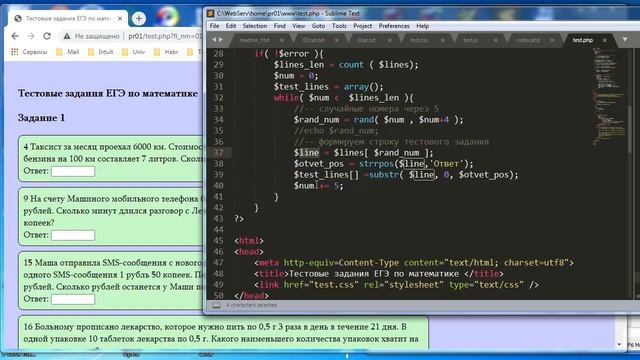The width and height of the screenshot is (640, 360).
Task: Close the Тестовые задания ЕГЭ browser tab
Action: click(x=120, y=18)
